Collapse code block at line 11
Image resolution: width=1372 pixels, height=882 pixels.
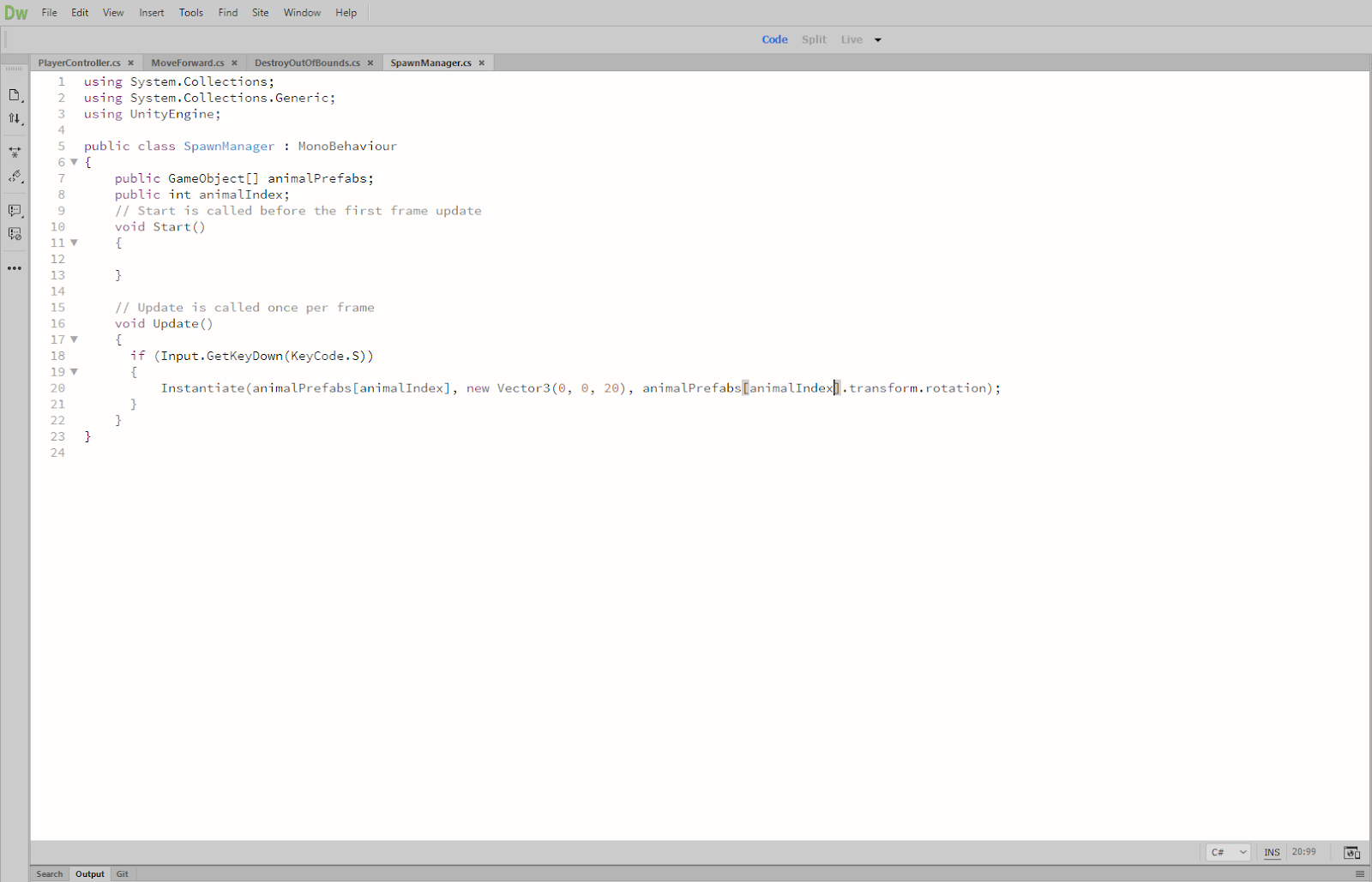click(75, 243)
